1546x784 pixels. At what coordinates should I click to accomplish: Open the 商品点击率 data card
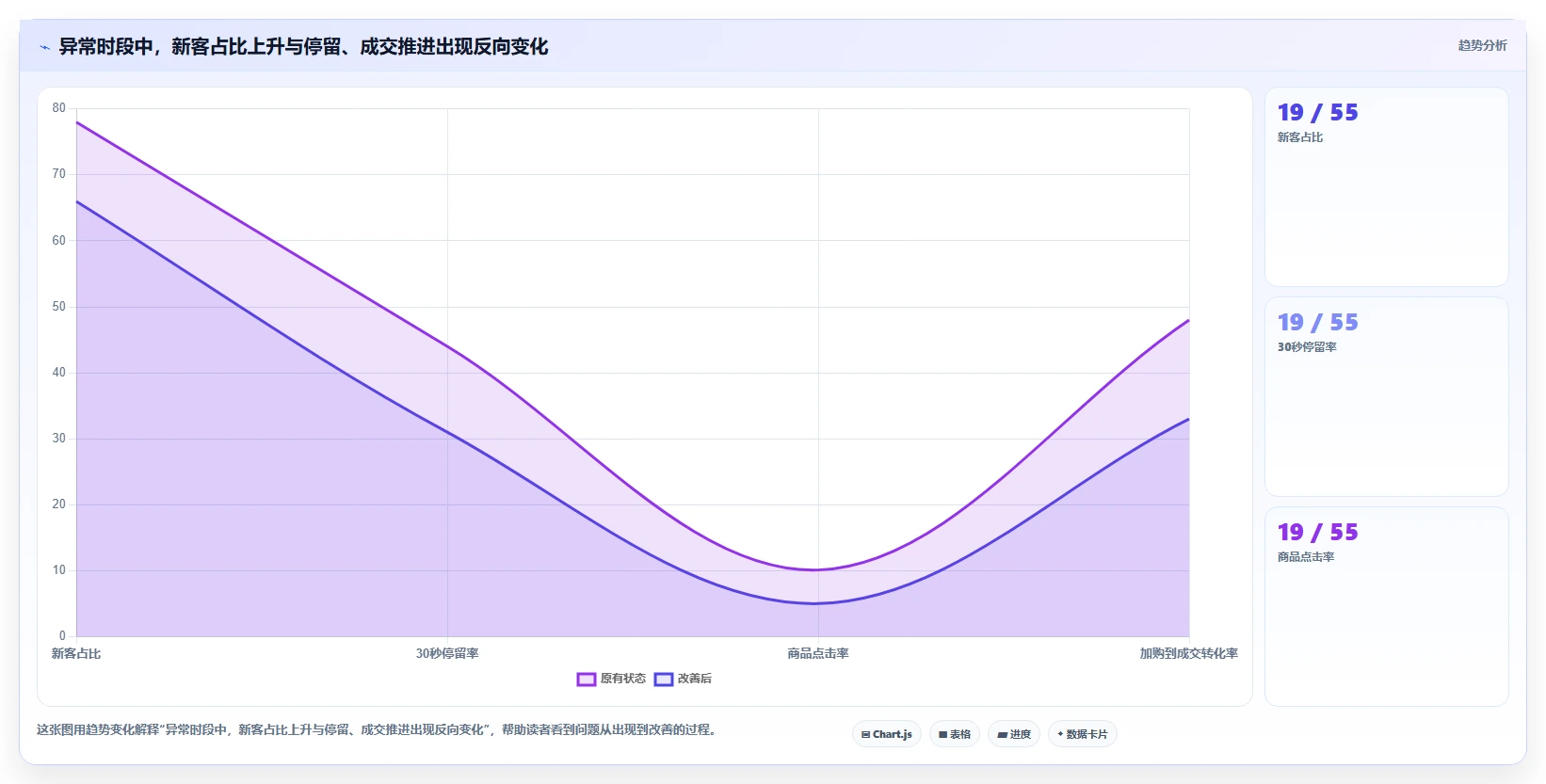(1387, 607)
